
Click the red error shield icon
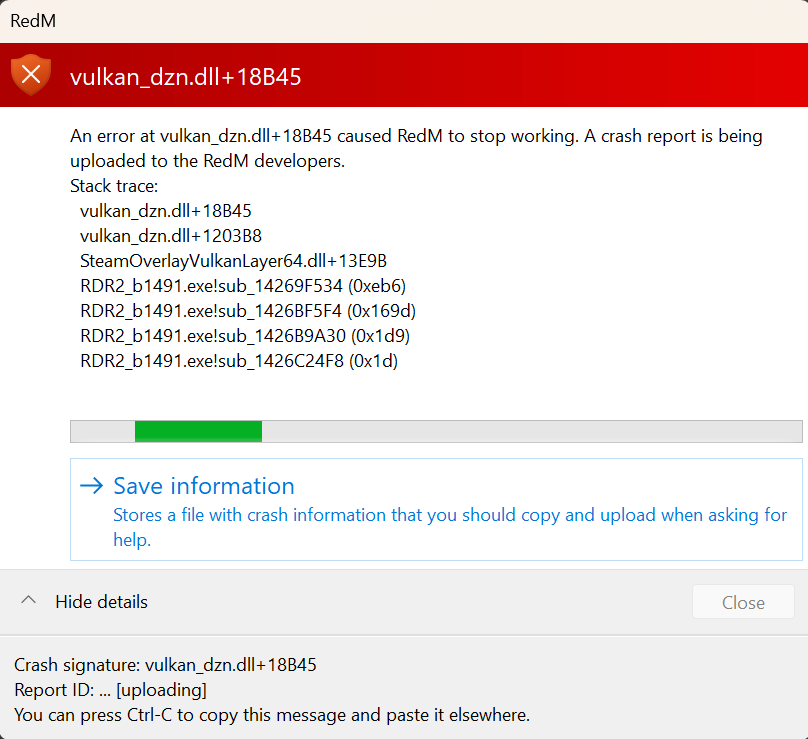[x=31, y=75]
